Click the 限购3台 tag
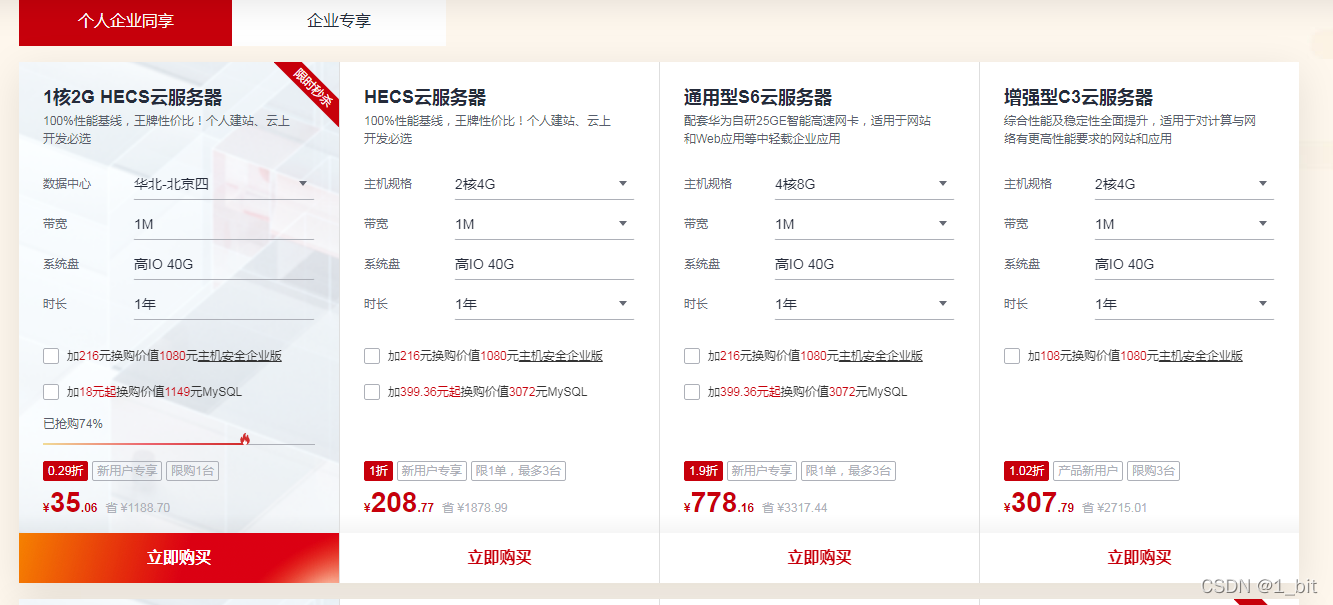 coord(1154,471)
